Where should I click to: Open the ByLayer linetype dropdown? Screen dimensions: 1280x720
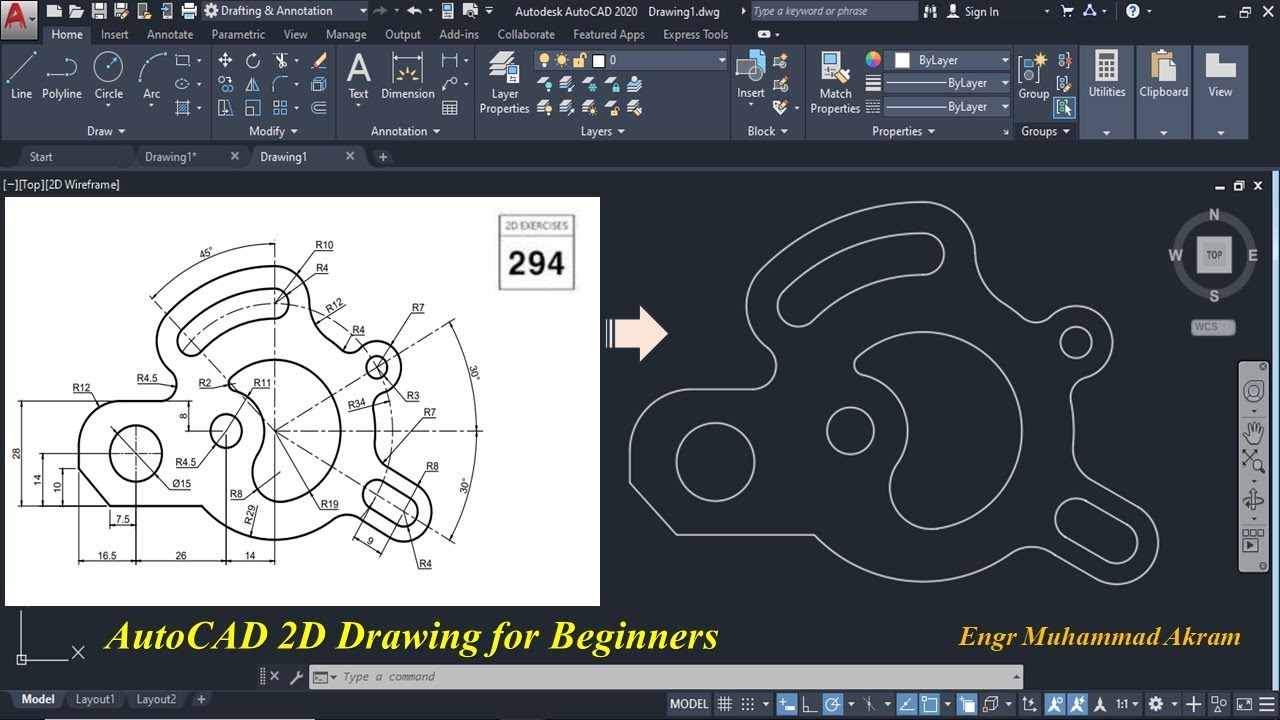tap(947, 106)
